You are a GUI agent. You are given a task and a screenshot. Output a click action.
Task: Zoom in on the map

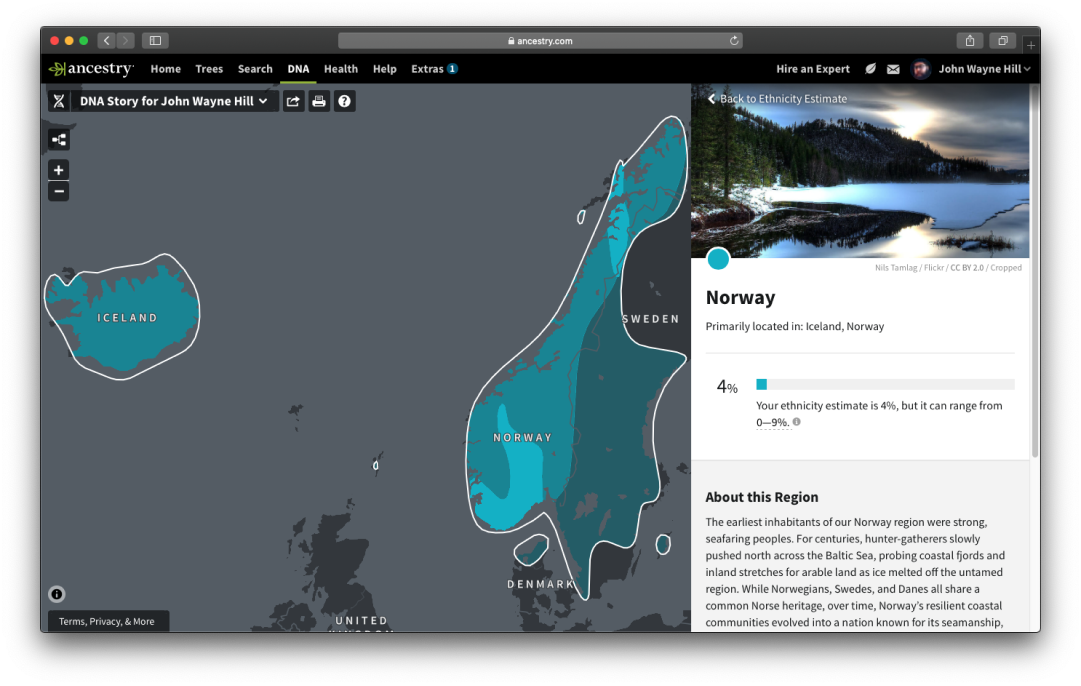(59, 170)
